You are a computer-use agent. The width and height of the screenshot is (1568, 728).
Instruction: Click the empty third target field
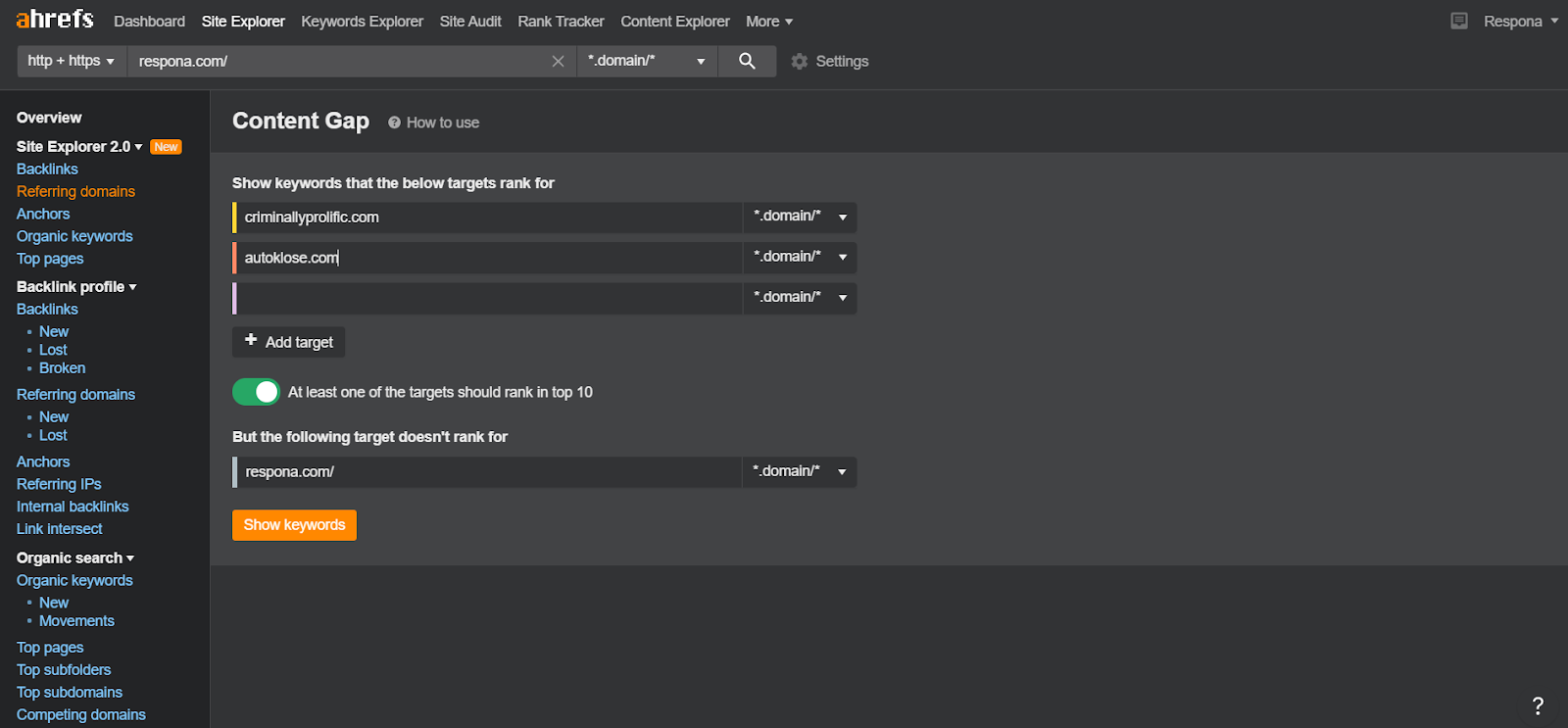click(488, 298)
